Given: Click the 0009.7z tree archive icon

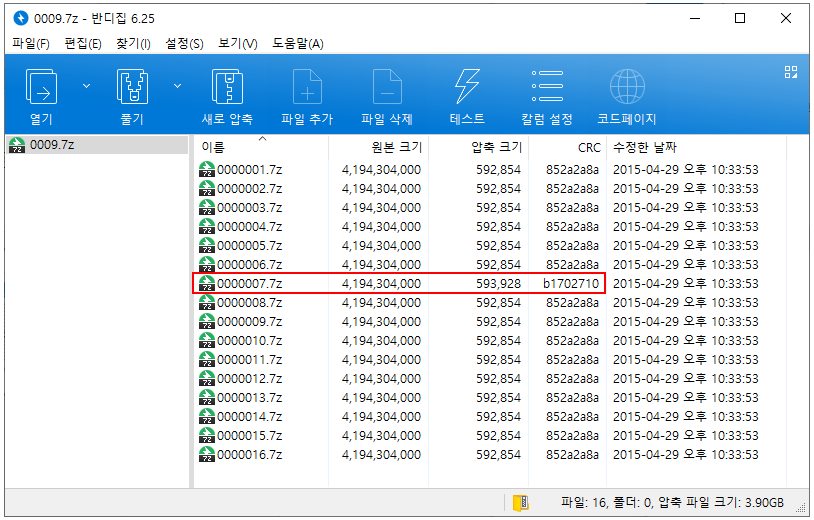Looking at the screenshot, I should [17, 145].
